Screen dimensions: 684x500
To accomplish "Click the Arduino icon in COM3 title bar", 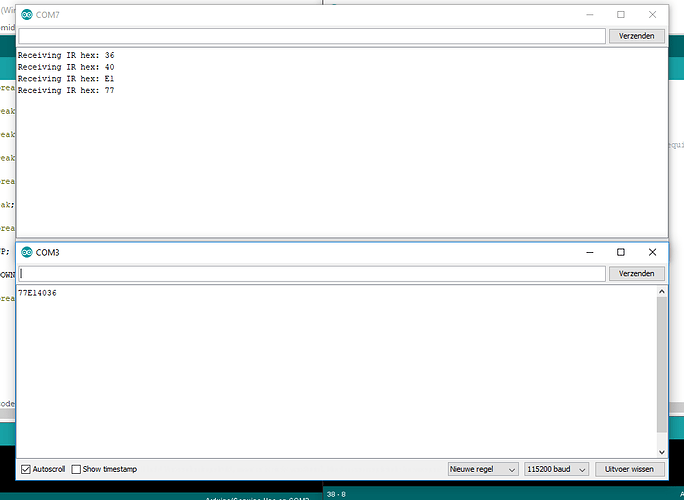I will (27, 252).
